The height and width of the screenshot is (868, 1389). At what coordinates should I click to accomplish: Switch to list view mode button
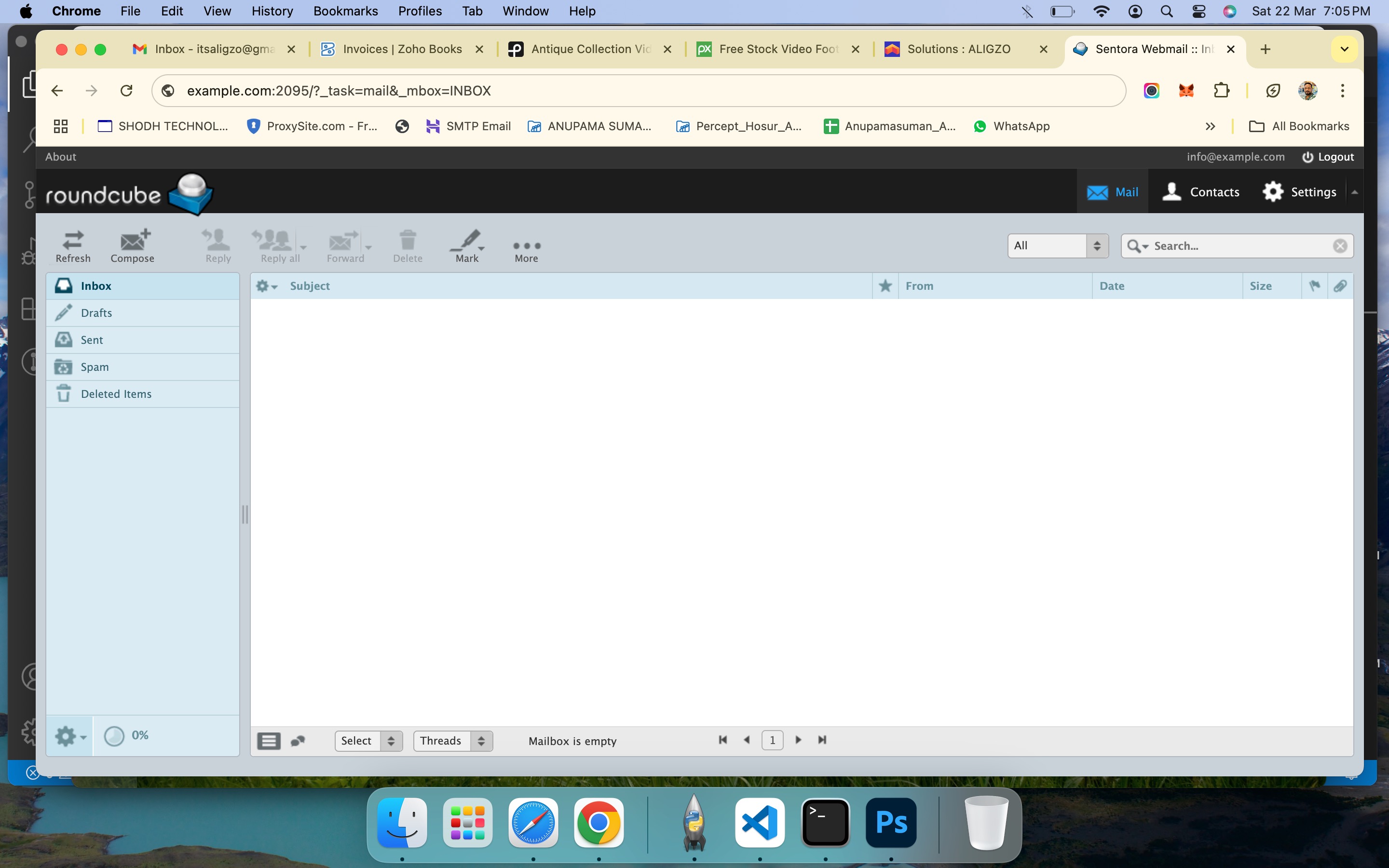tap(269, 741)
